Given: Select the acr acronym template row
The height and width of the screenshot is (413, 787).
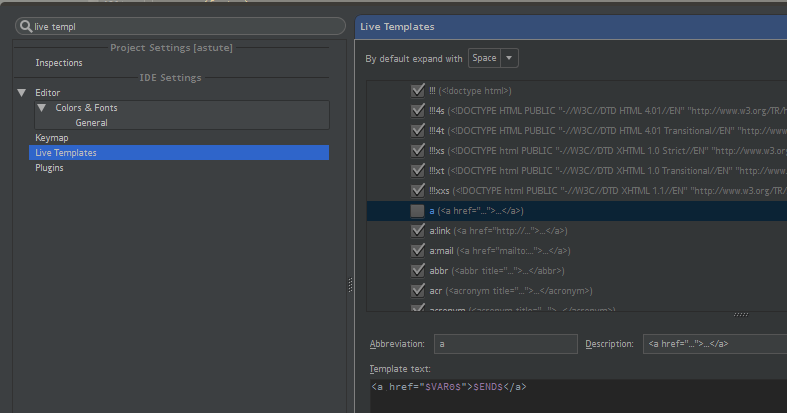Looking at the screenshot, I should pyautogui.click(x=520, y=291).
